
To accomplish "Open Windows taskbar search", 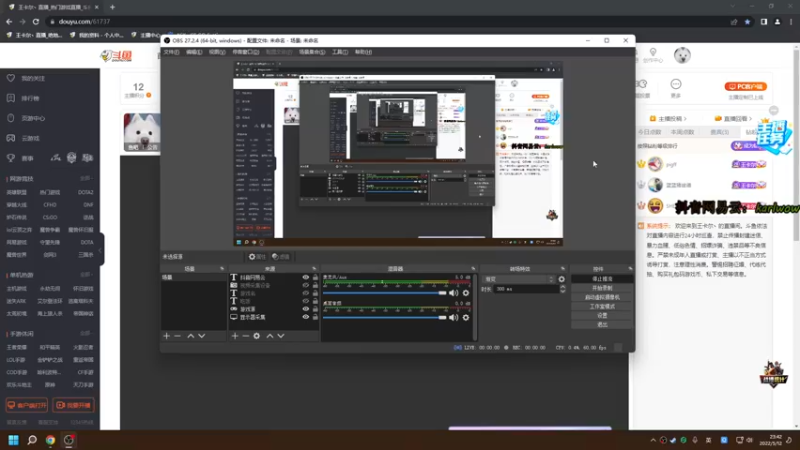I will [x=32, y=440].
